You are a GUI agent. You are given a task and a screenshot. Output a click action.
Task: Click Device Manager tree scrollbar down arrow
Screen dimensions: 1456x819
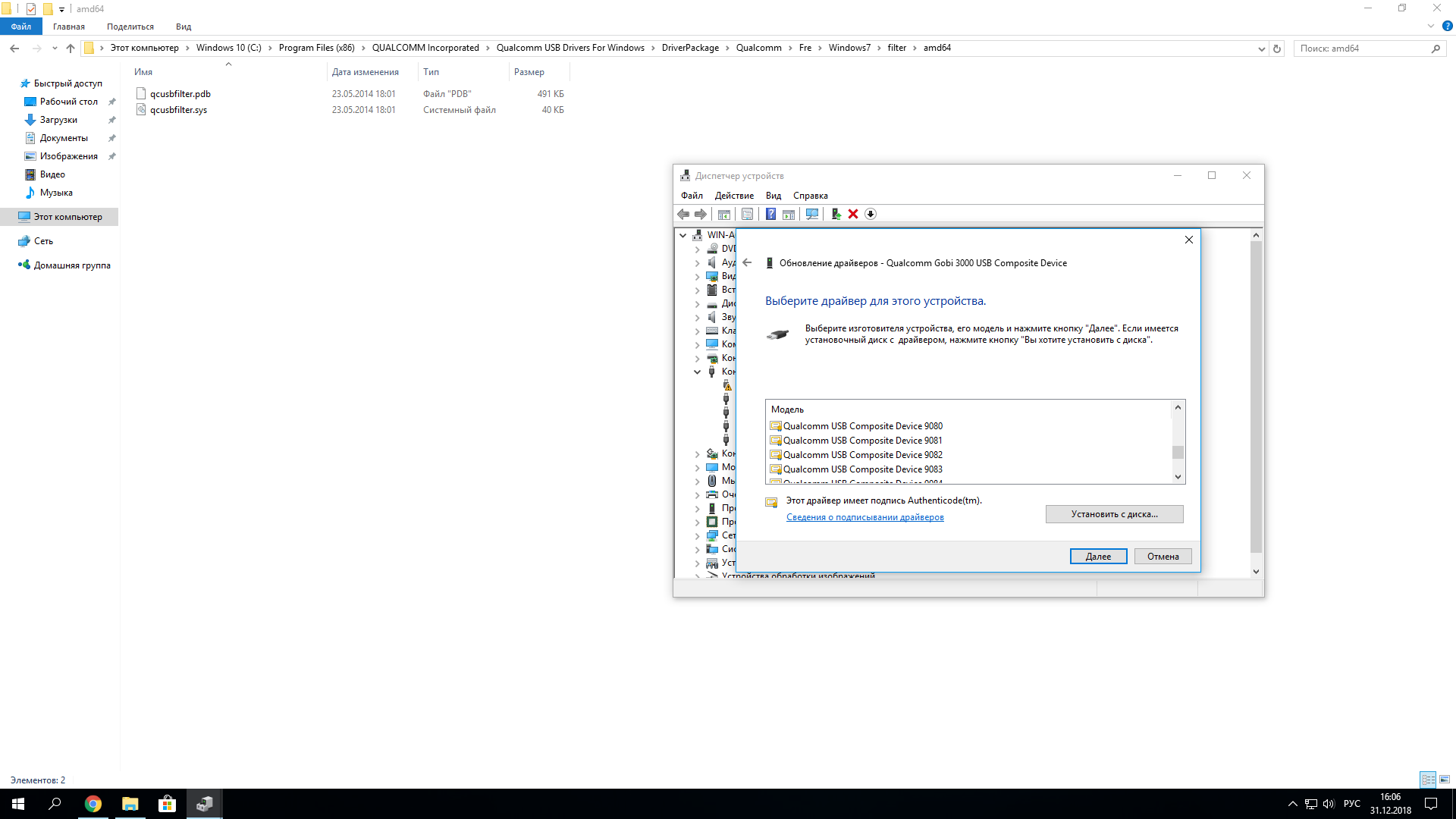(x=1256, y=572)
